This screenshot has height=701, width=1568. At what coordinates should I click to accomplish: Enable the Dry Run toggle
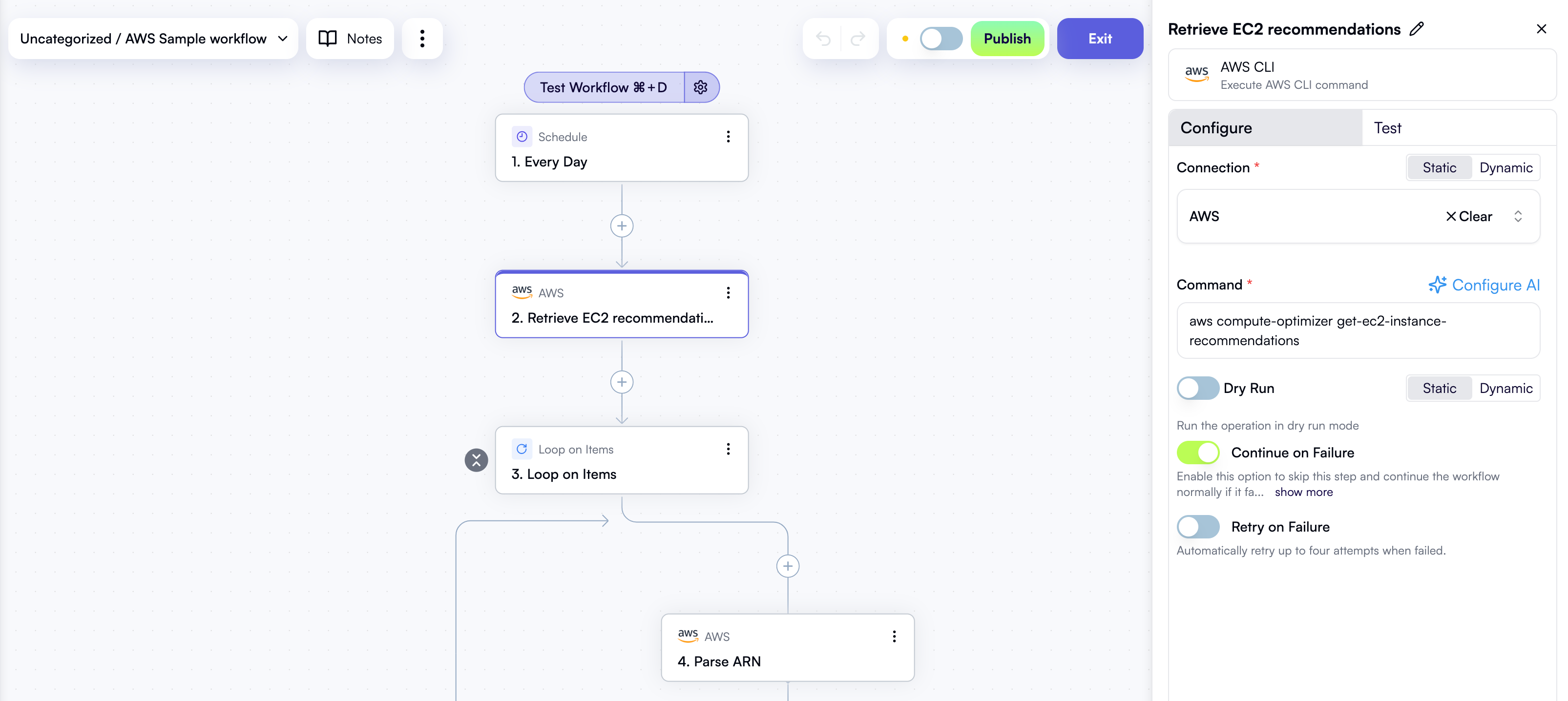pyautogui.click(x=1197, y=388)
